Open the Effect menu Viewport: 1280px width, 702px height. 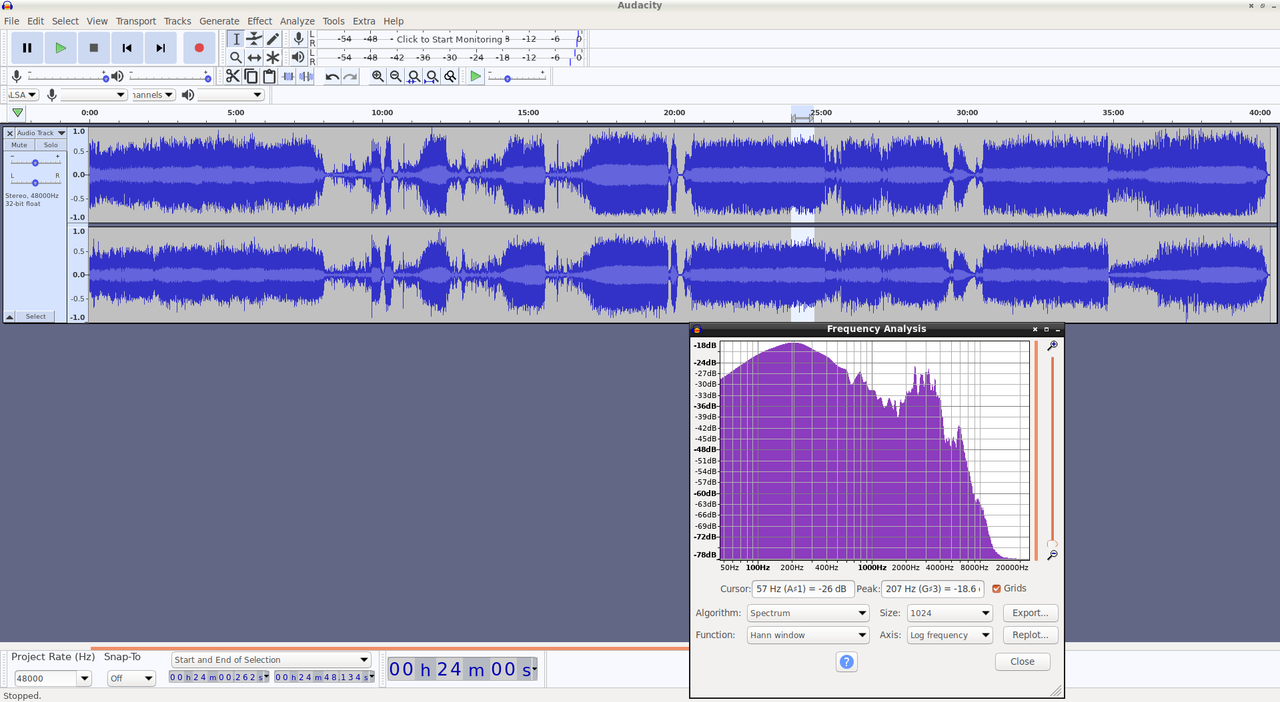coord(259,21)
